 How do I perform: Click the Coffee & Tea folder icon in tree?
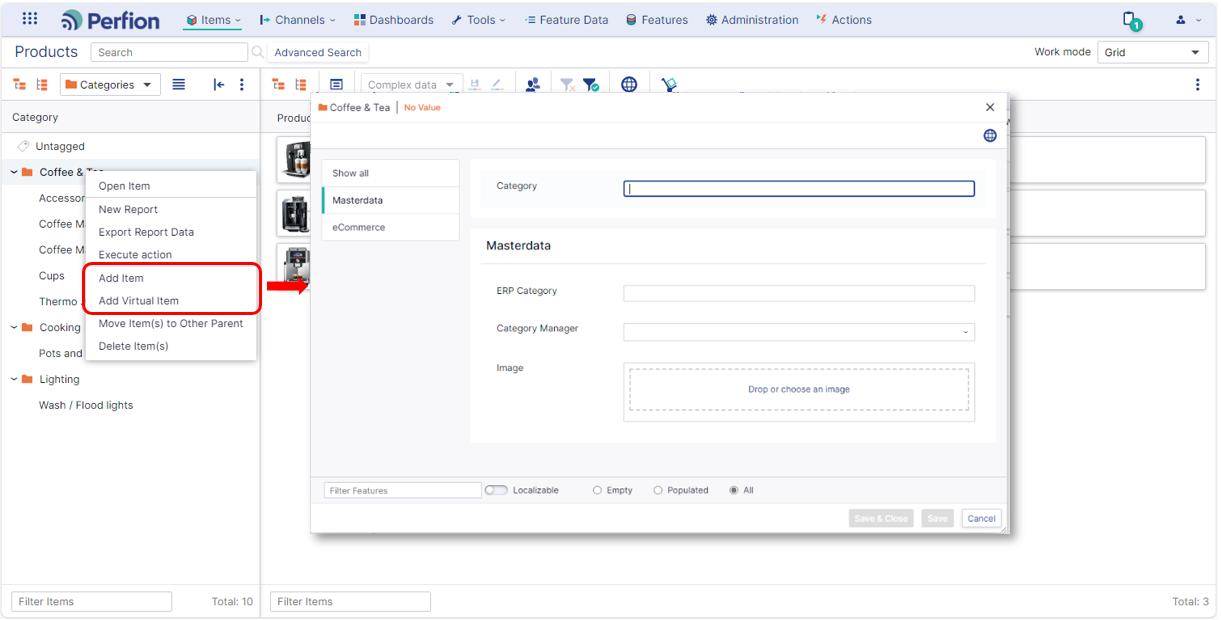pos(27,172)
